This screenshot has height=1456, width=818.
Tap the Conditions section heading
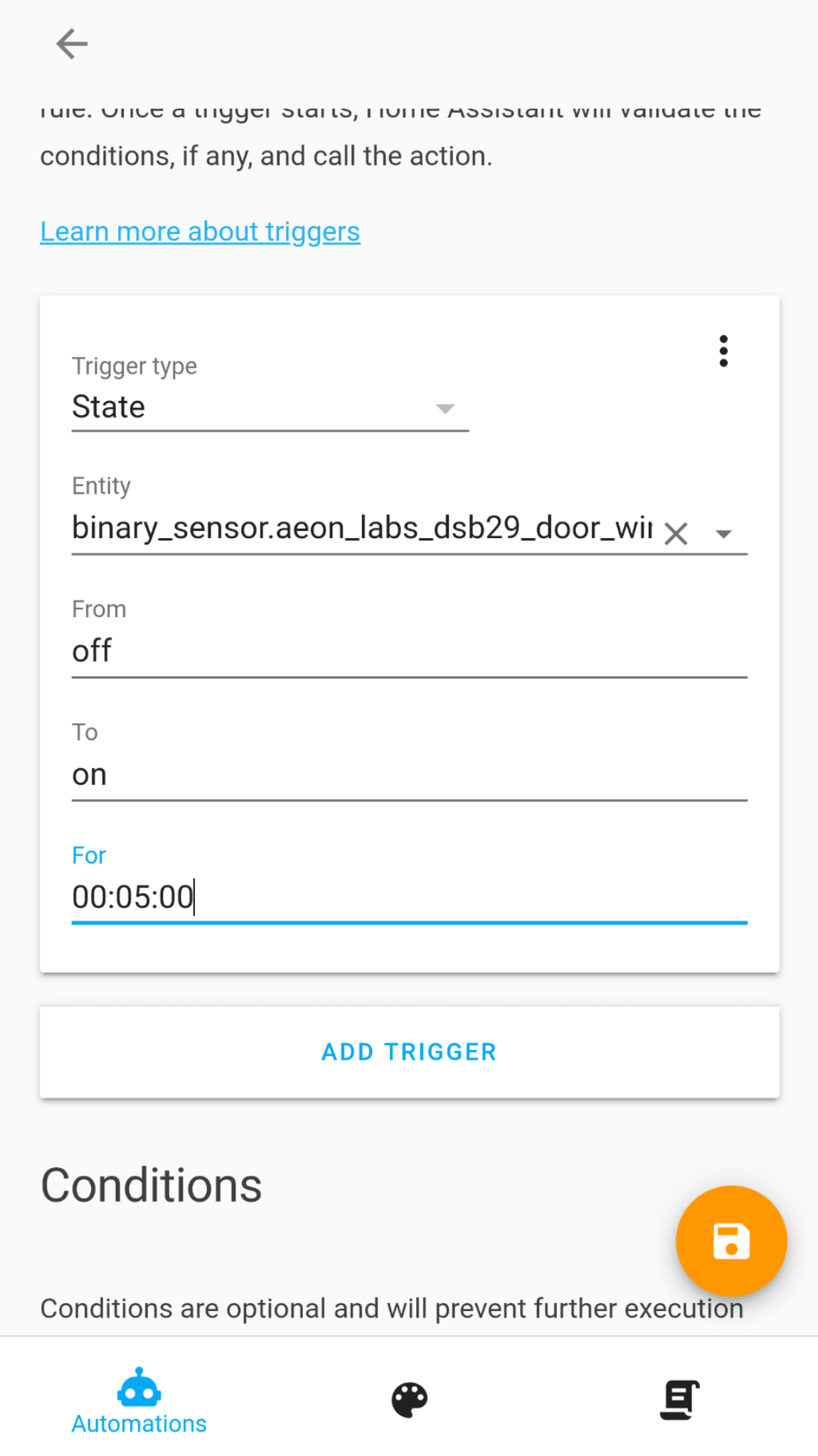point(152,1186)
